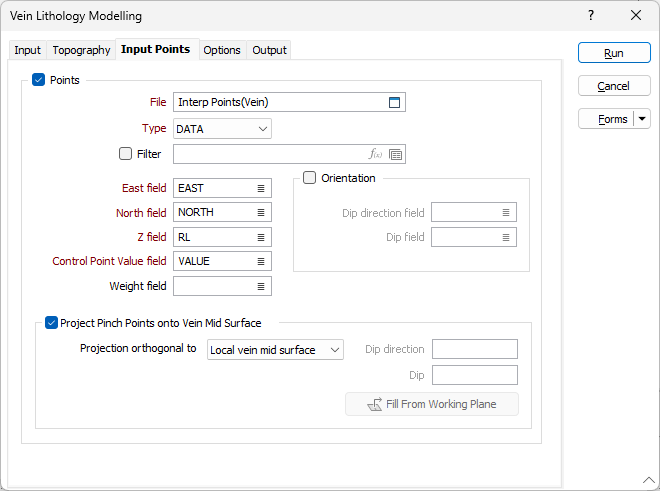
Task: Uncheck the Points checkbox
Action: coord(39,80)
